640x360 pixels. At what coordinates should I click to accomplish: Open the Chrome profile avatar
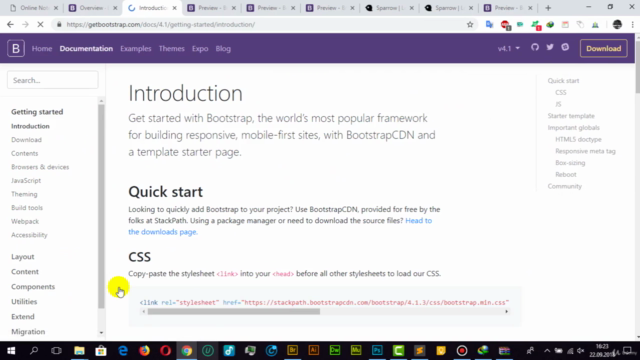(x=617, y=24)
